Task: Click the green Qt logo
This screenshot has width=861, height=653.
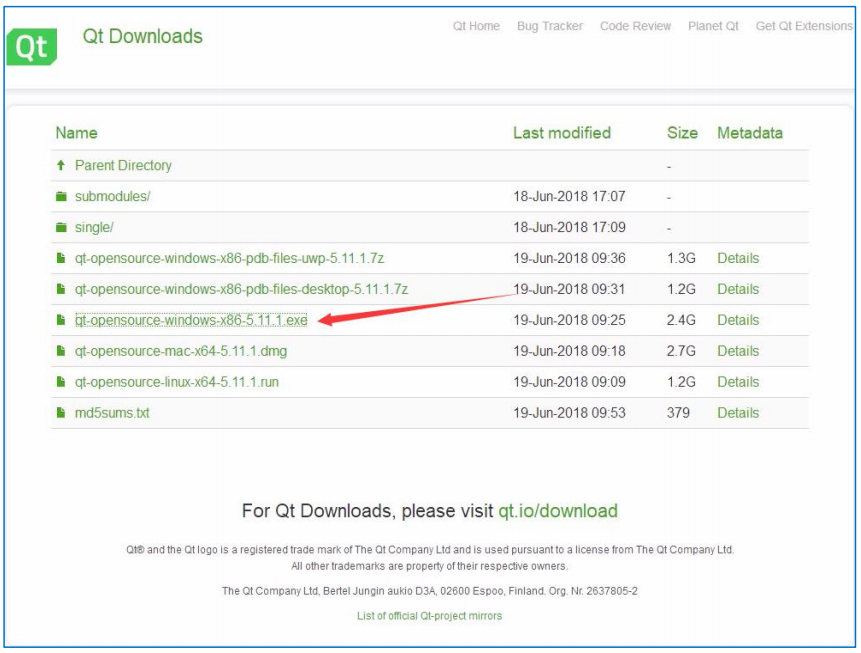Action: 31,46
